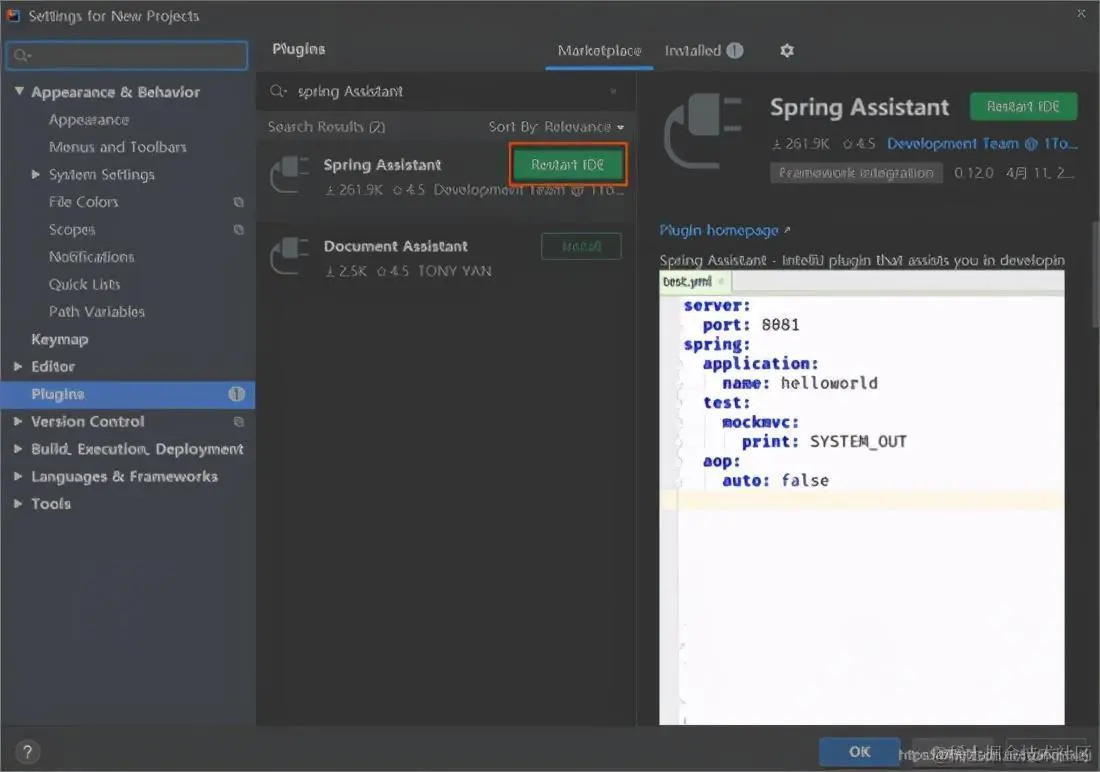
Task: Focus the settings search field
Action: coord(127,55)
